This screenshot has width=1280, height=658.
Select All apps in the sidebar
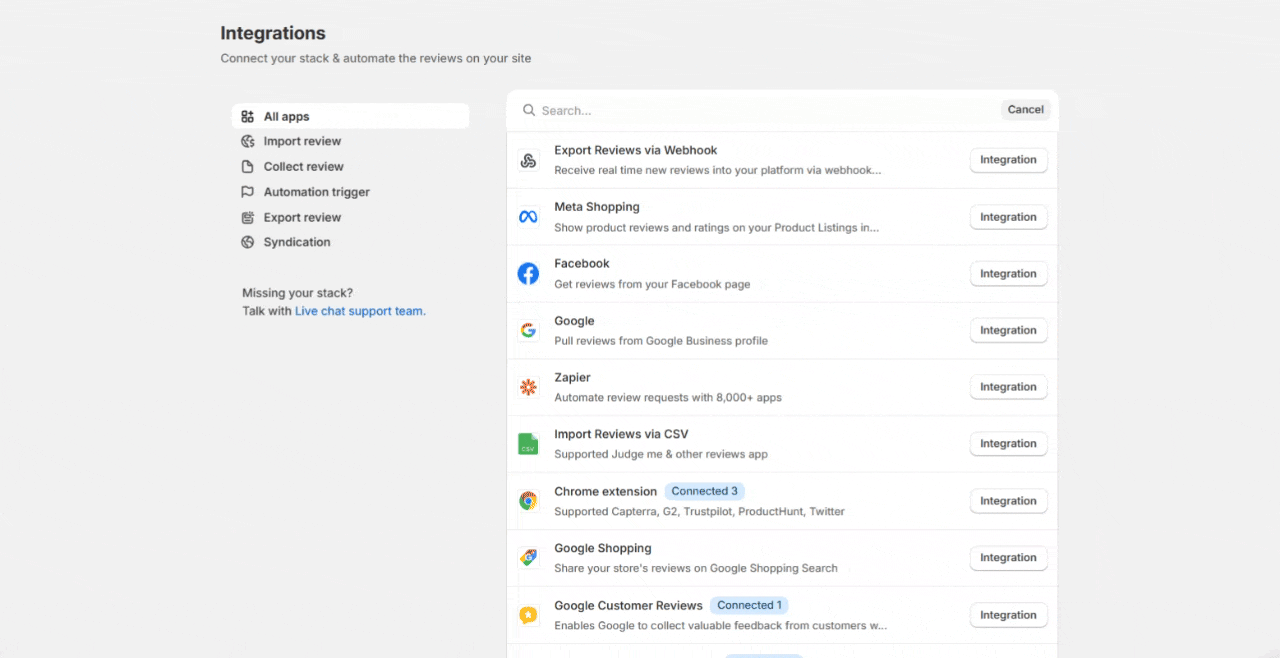coord(286,117)
